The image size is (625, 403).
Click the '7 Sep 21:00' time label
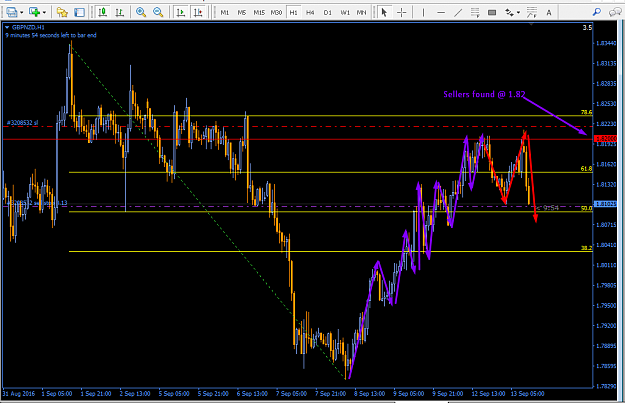pos(330,393)
